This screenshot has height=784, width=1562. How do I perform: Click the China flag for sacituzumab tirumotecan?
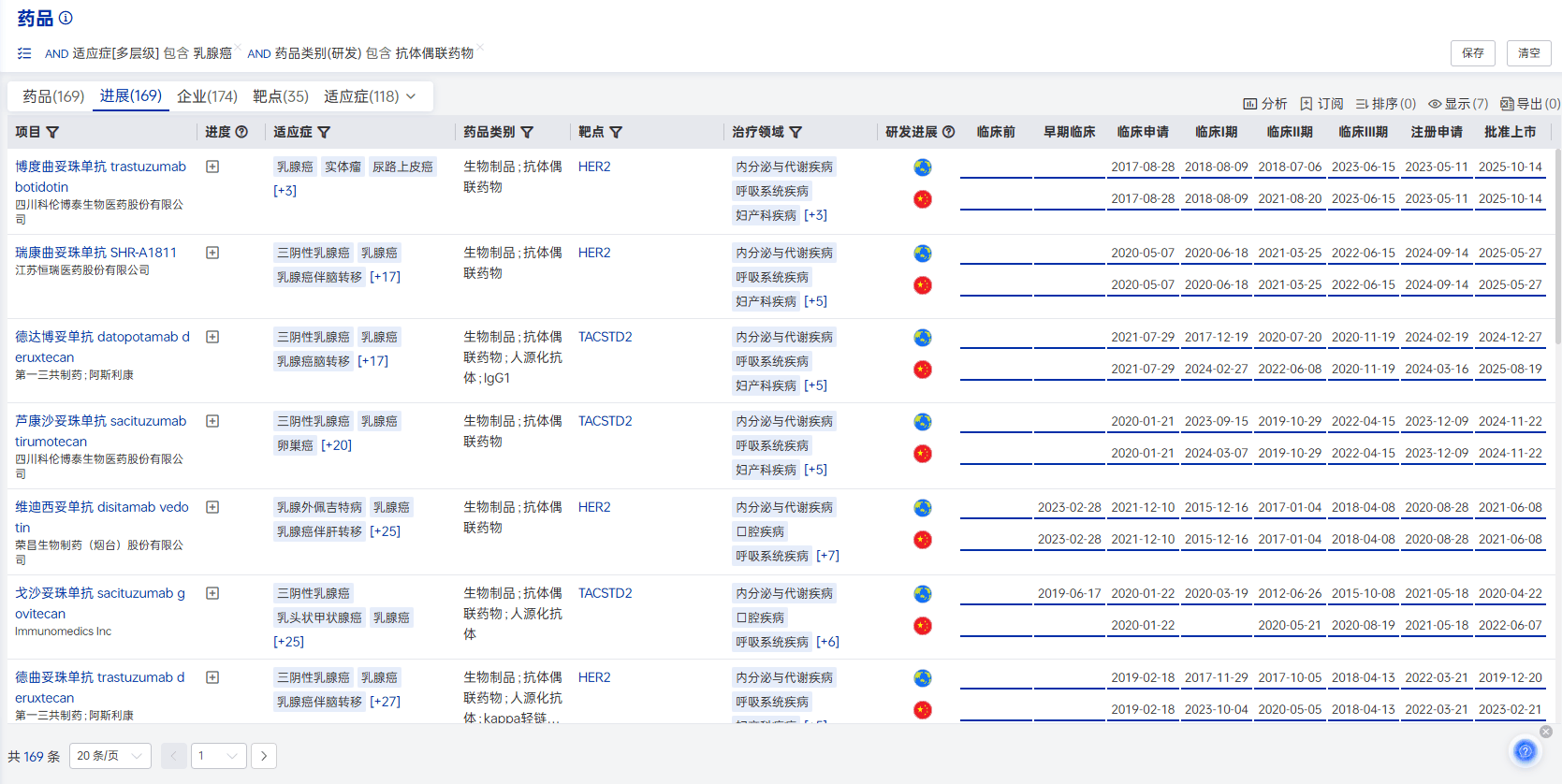(923, 454)
